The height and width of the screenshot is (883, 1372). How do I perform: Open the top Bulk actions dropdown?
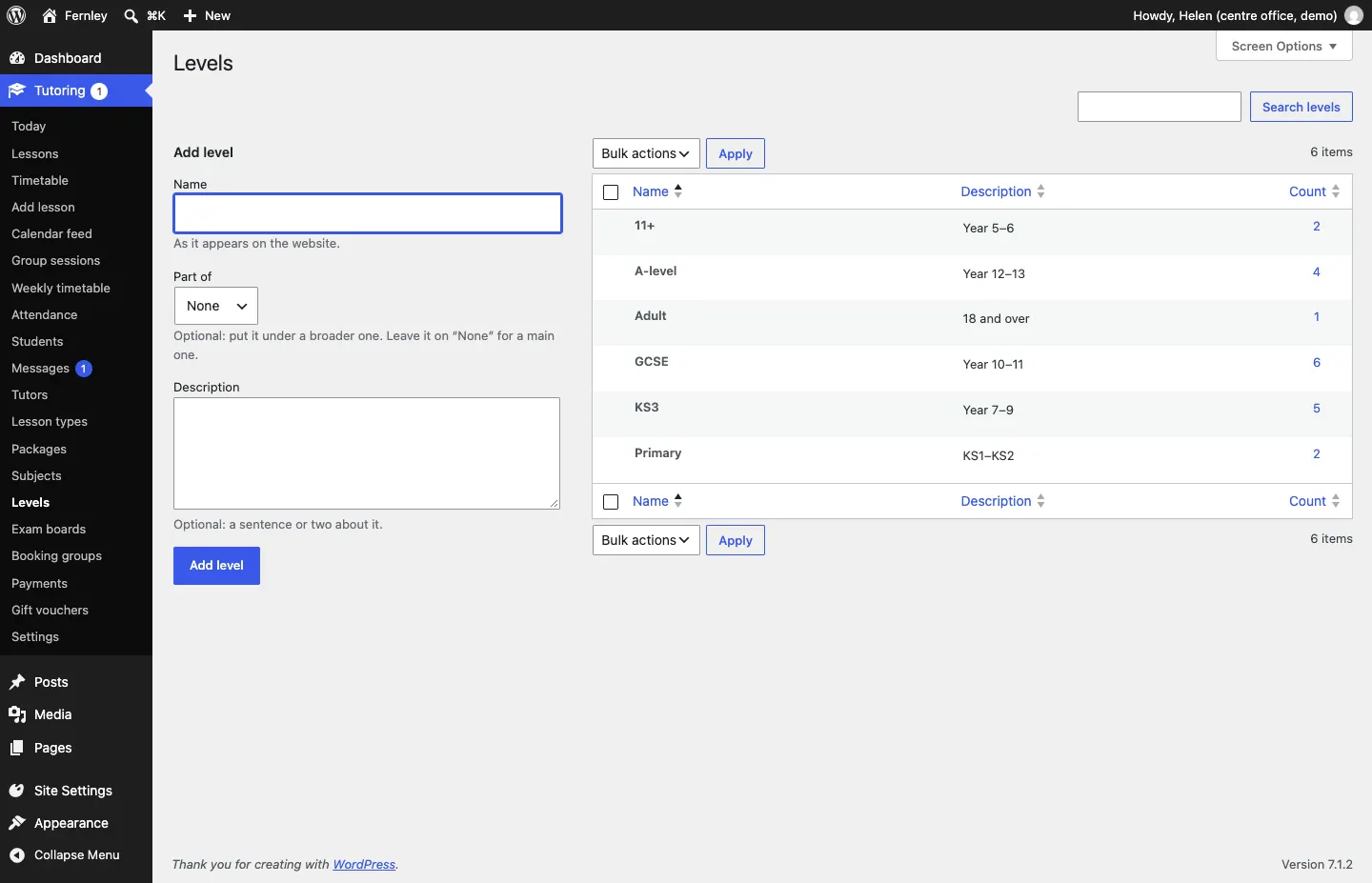[646, 153]
